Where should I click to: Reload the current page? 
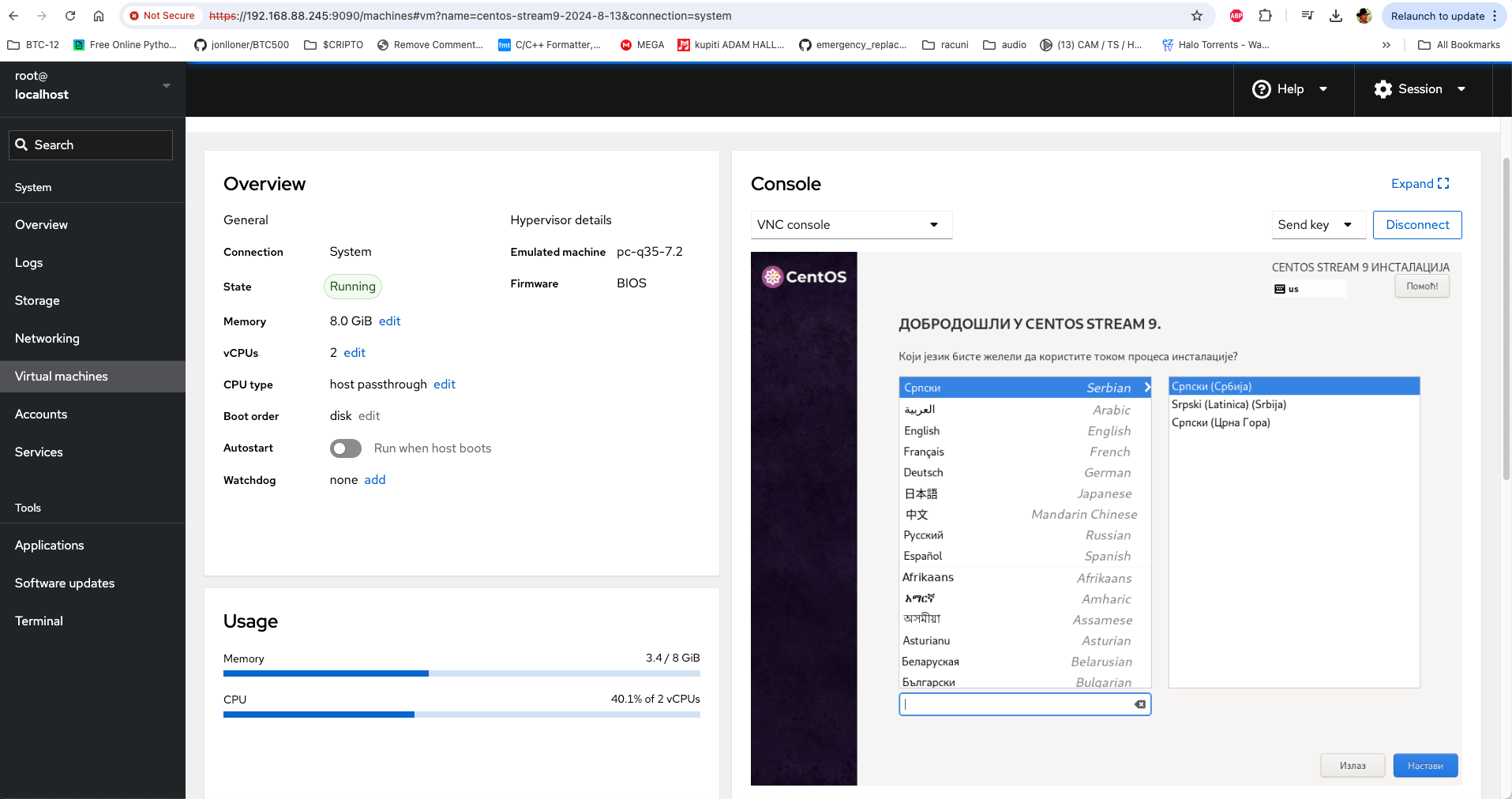click(x=70, y=16)
